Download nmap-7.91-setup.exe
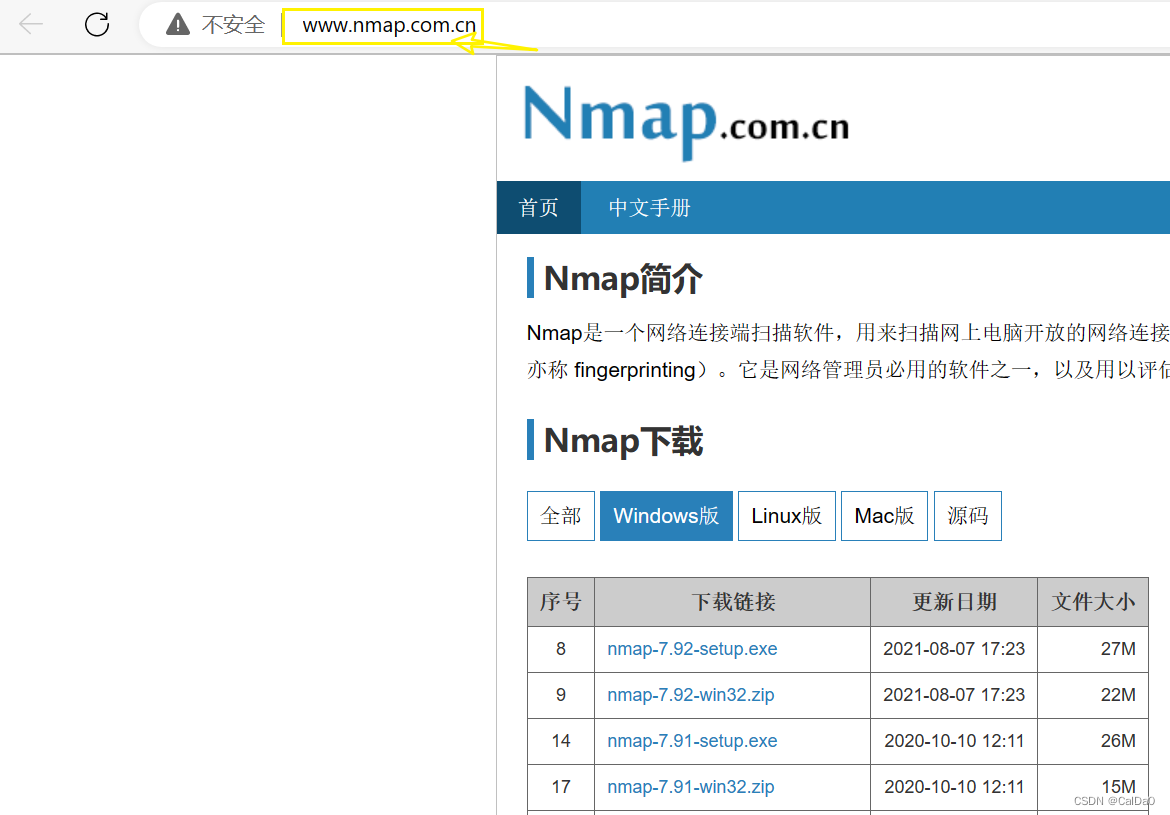Screen dimensions: 1170x815 (x=692, y=740)
